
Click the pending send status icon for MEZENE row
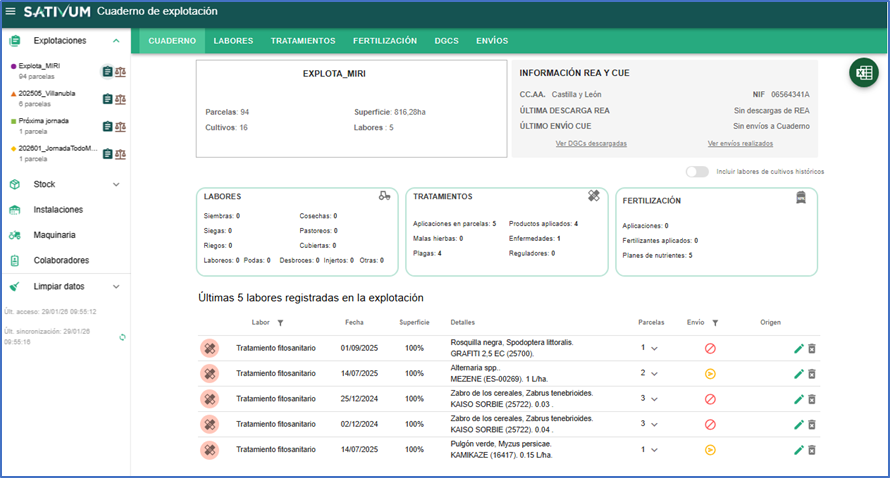pyautogui.click(x=710, y=373)
